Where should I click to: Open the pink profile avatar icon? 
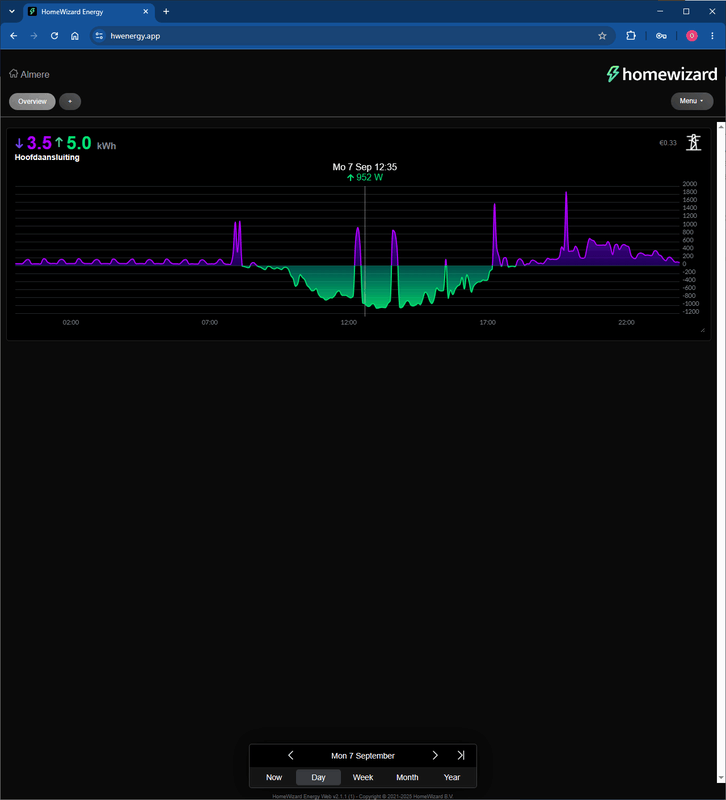[x=691, y=36]
